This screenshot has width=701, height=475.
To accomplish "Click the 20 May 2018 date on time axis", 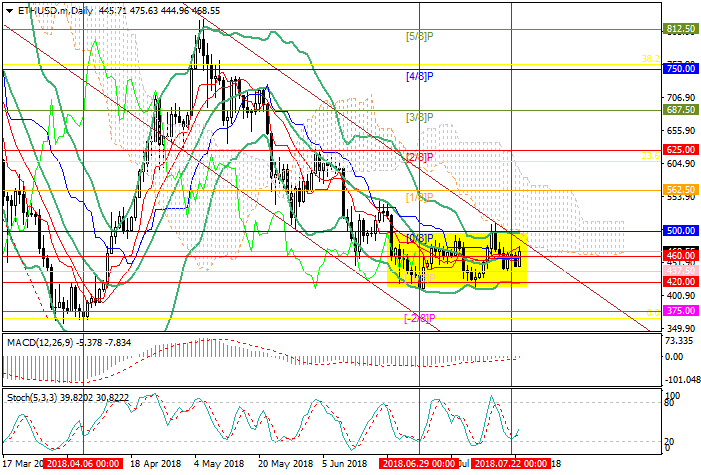I will point(286,463).
